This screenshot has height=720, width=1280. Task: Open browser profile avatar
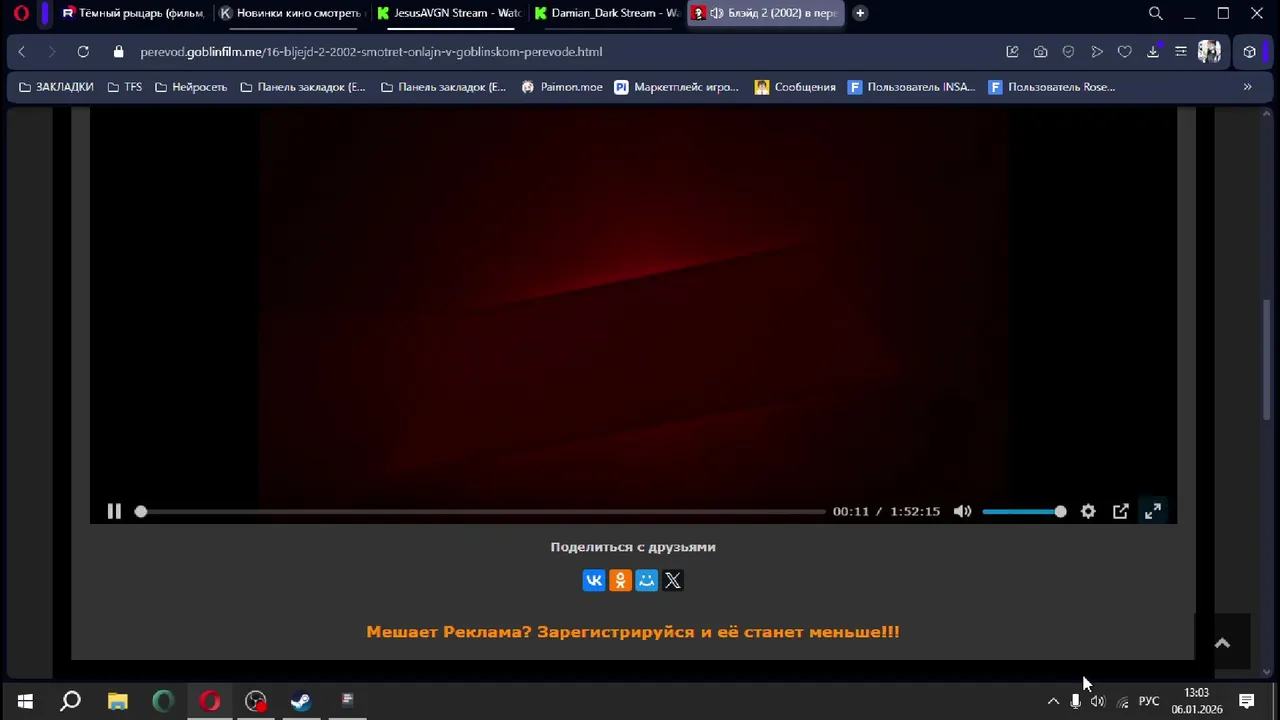1209,52
